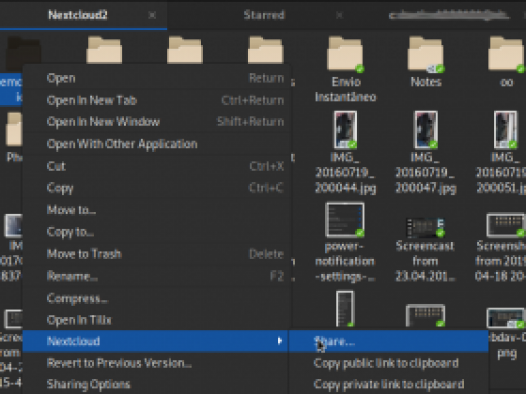Switch to the Nextcloud2 tab

(78, 15)
